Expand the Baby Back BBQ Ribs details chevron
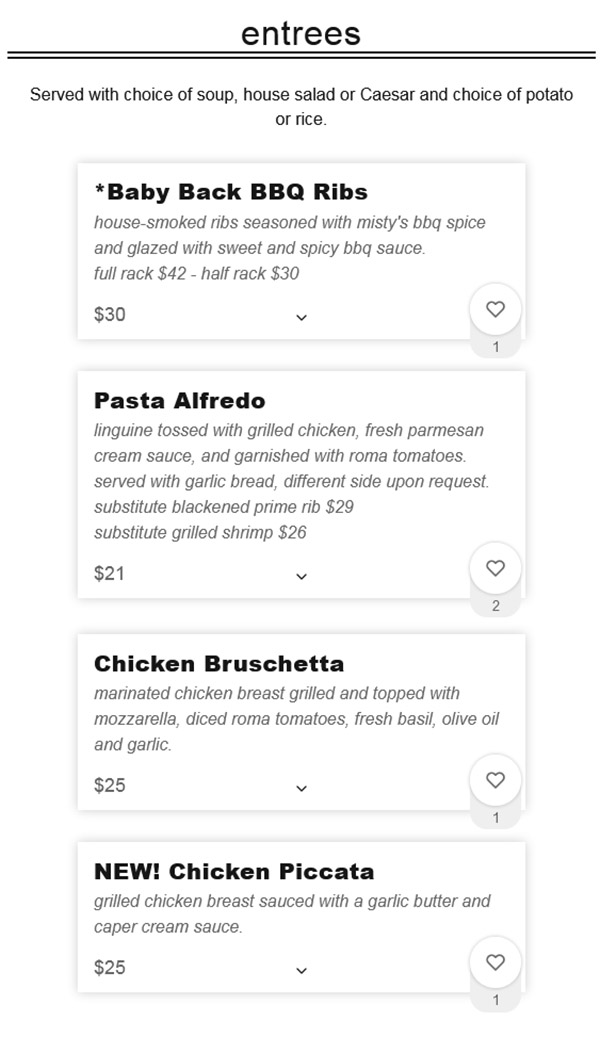600x1057 pixels. (x=301, y=318)
